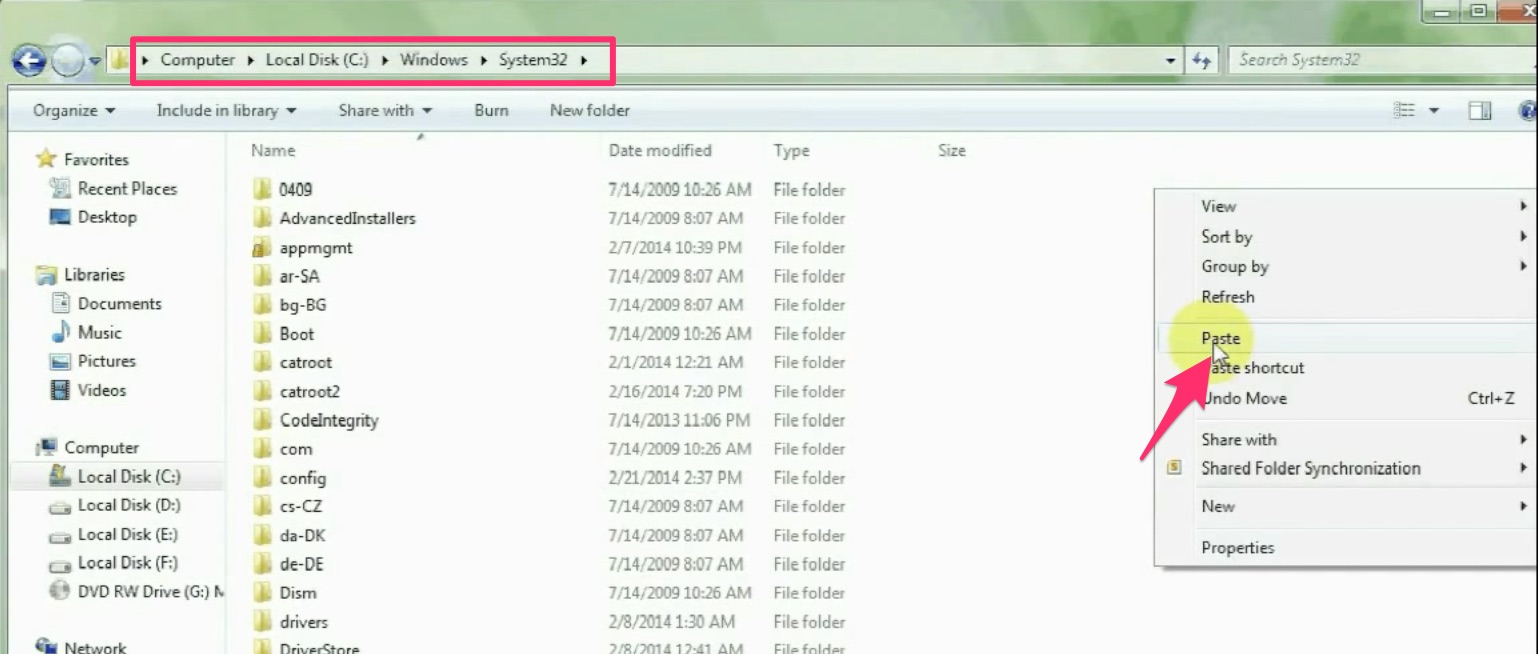
Task: Click the Back navigation arrow button
Action: [x=29, y=62]
